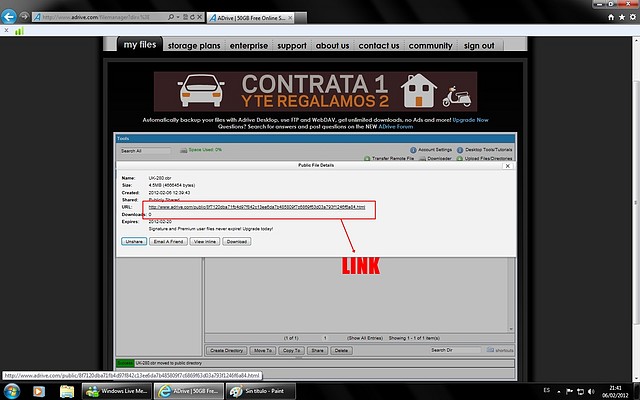This screenshot has width=640, height=400.
Task: Select the ADrive 50GB Free Online tab
Action: pyautogui.click(x=251, y=18)
